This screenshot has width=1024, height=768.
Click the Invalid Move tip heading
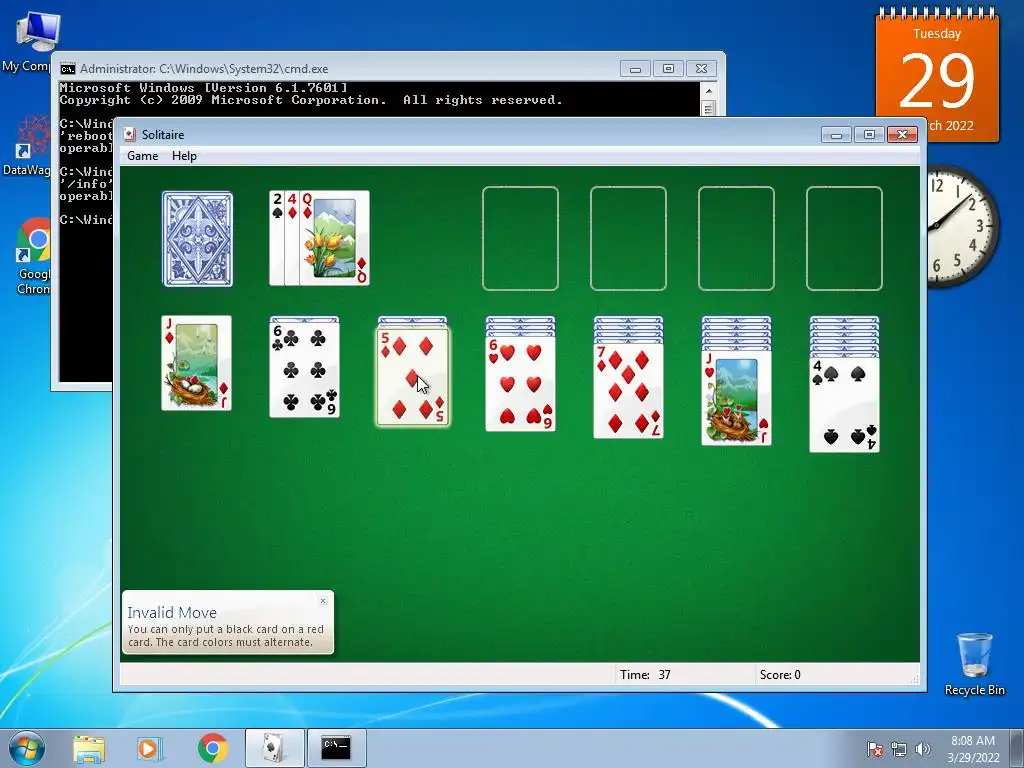pyautogui.click(x=172, y=613)
